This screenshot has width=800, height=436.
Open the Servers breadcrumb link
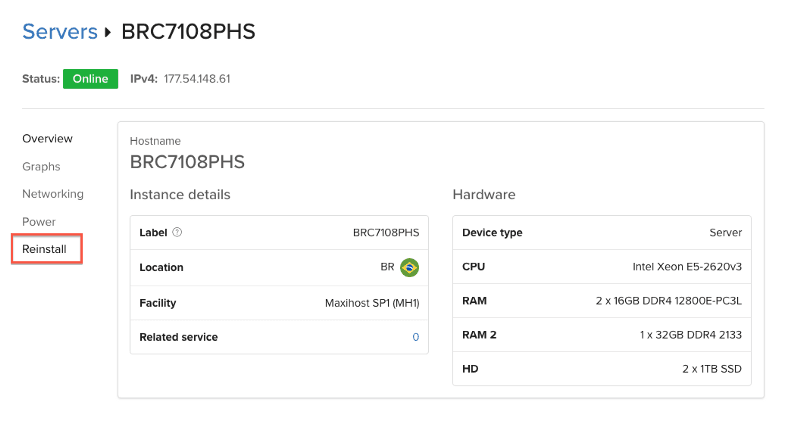(60, 32)
